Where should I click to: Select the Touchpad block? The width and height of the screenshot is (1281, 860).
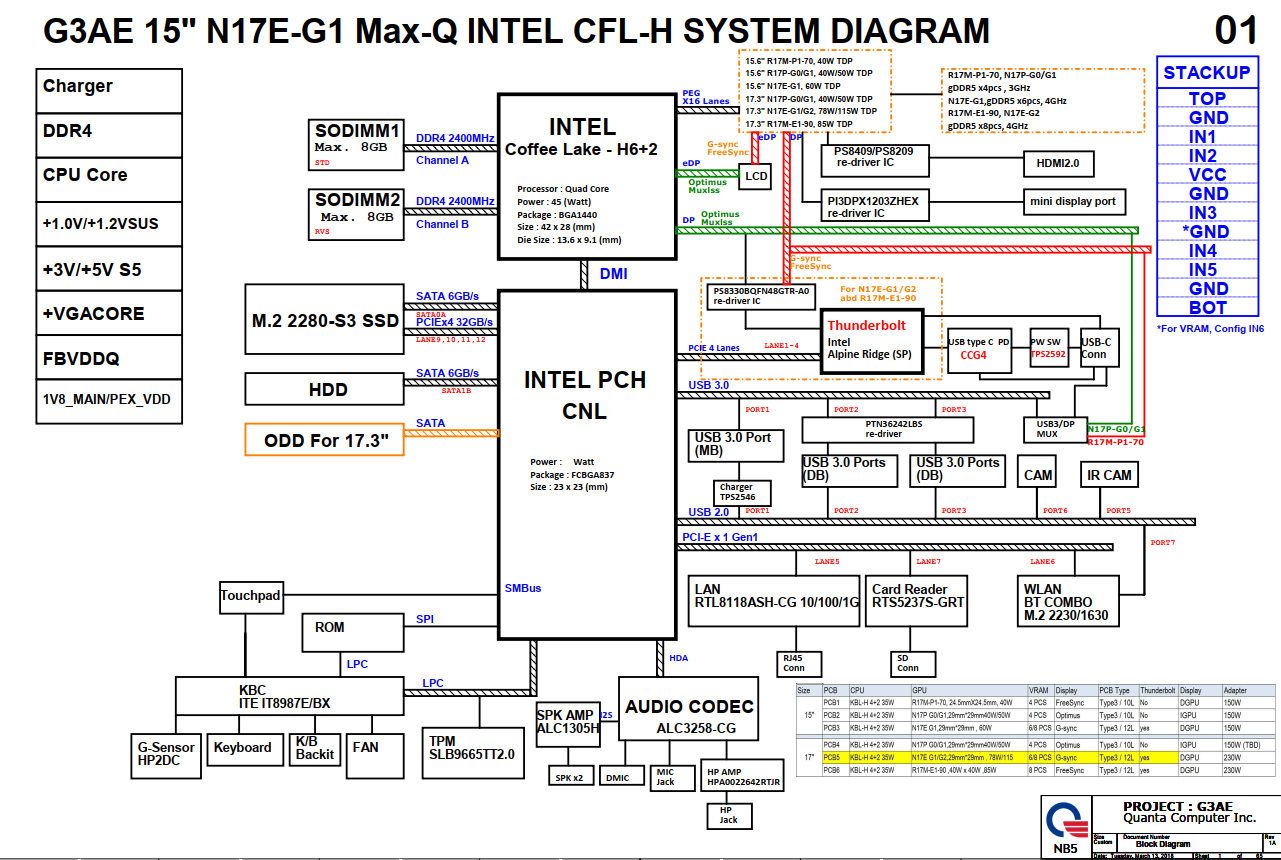coord(251,596)
